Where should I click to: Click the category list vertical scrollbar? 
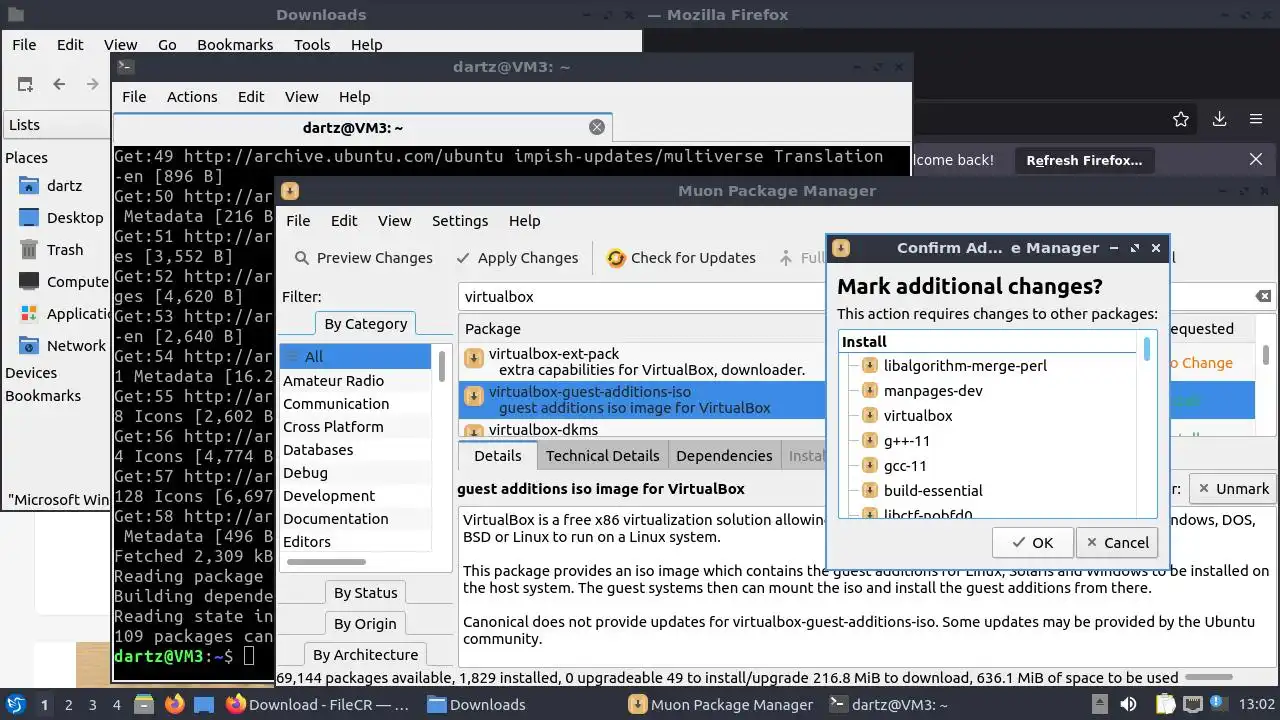point(442,366)
